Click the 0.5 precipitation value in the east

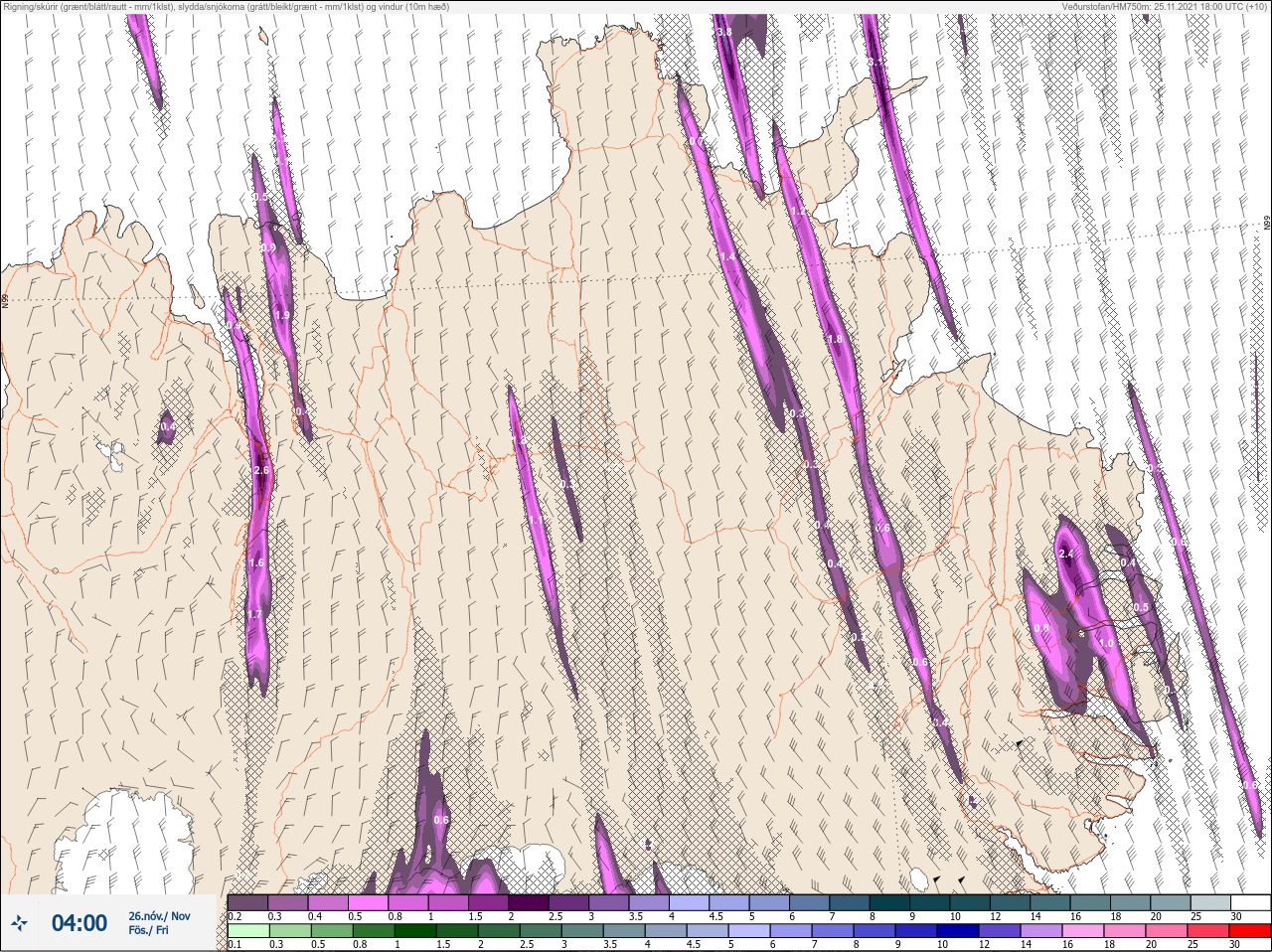click(1141, 607)
